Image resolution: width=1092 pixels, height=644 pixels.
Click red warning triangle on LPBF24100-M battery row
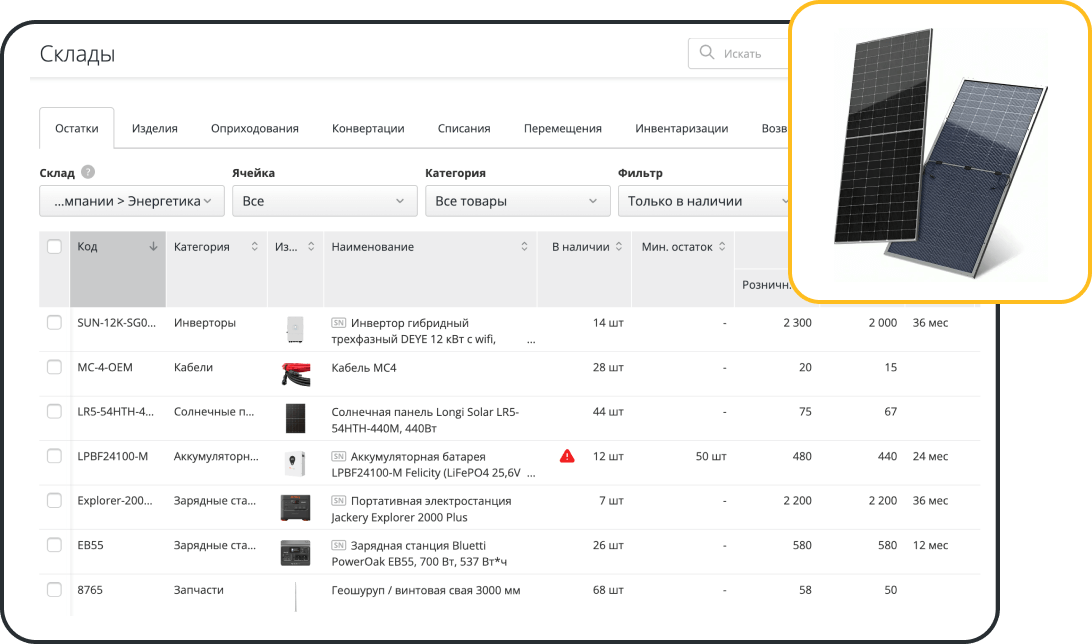click(x=567, y=456)
